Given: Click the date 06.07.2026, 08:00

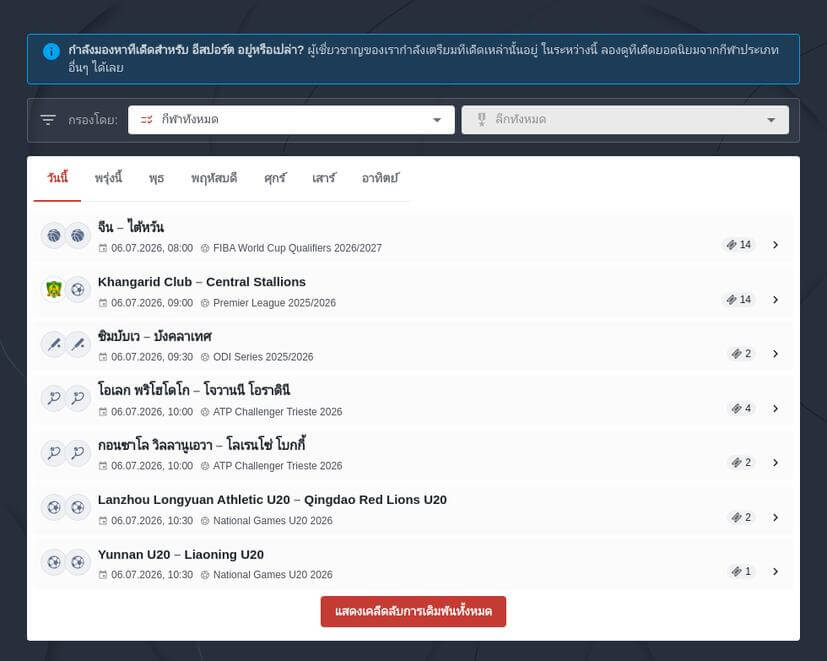Looking at the screenshot, I should point(152,248).
